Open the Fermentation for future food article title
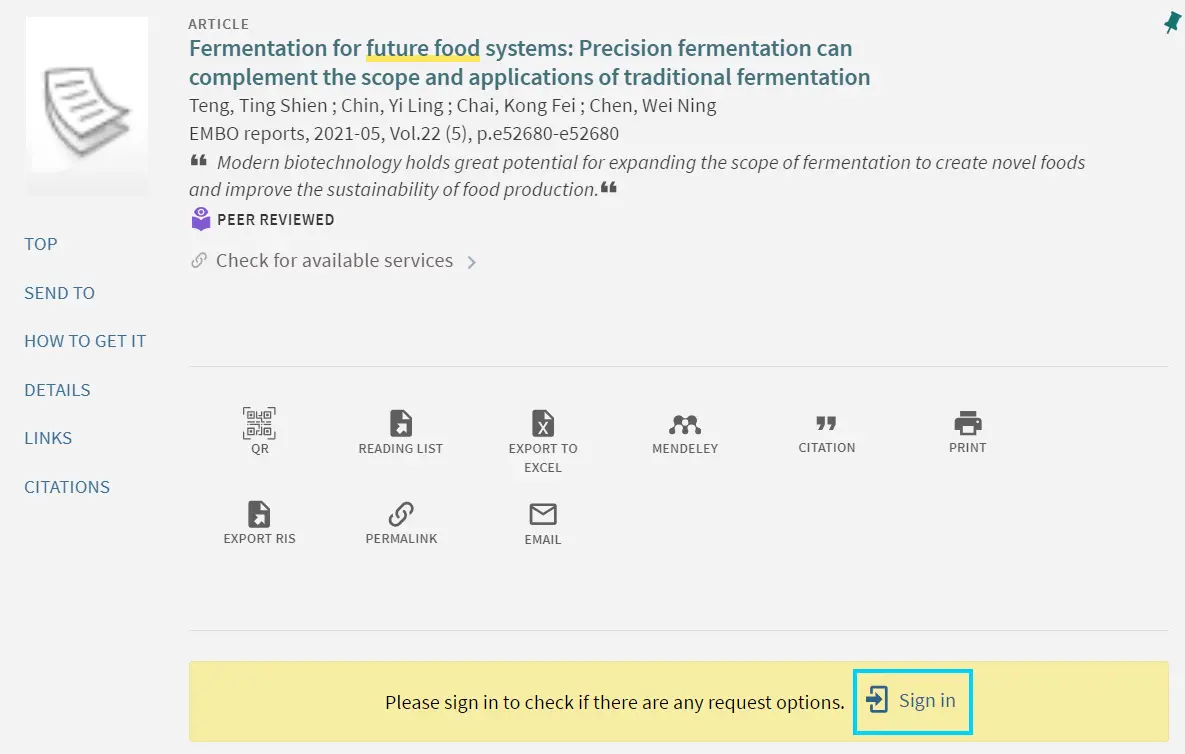Viewport: 1185px width, 754px height. coord(529,63)
